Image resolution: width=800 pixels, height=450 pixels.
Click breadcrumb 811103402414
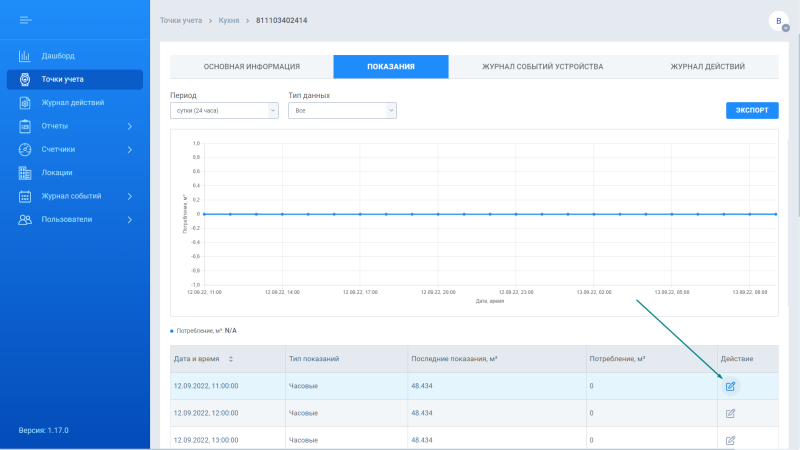pyautogui.click(x=282, y=20)
